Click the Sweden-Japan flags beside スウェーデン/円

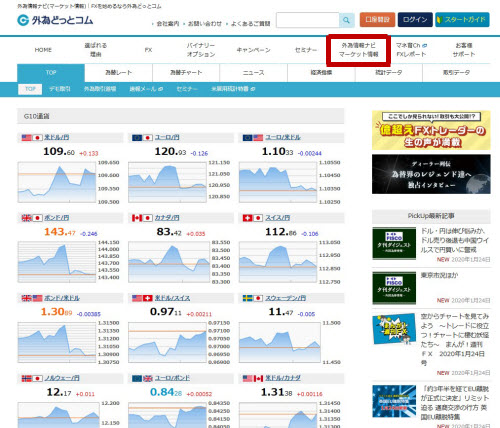click(253, 298)
